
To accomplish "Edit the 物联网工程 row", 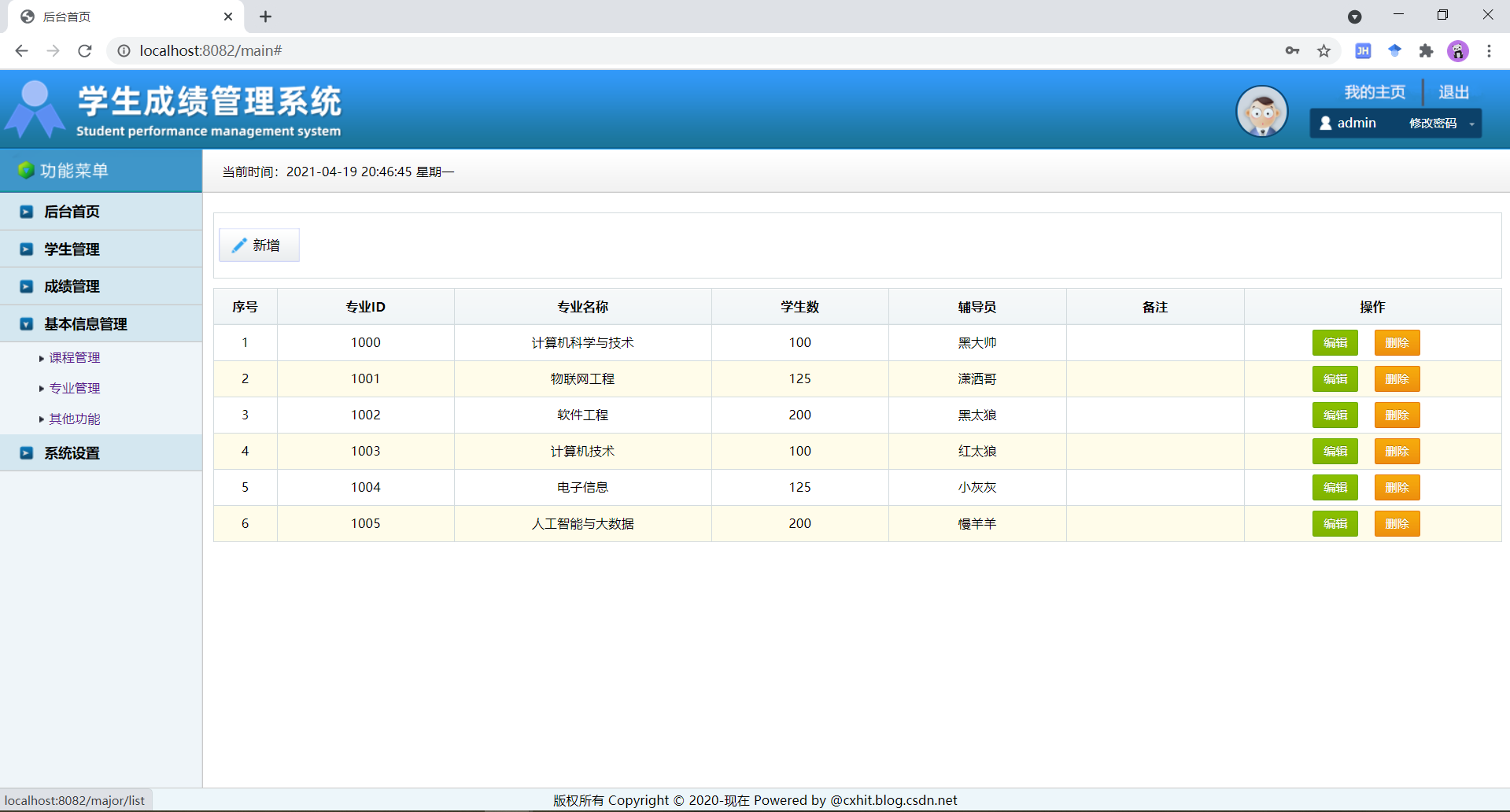I will click(x=1335, y=379).
